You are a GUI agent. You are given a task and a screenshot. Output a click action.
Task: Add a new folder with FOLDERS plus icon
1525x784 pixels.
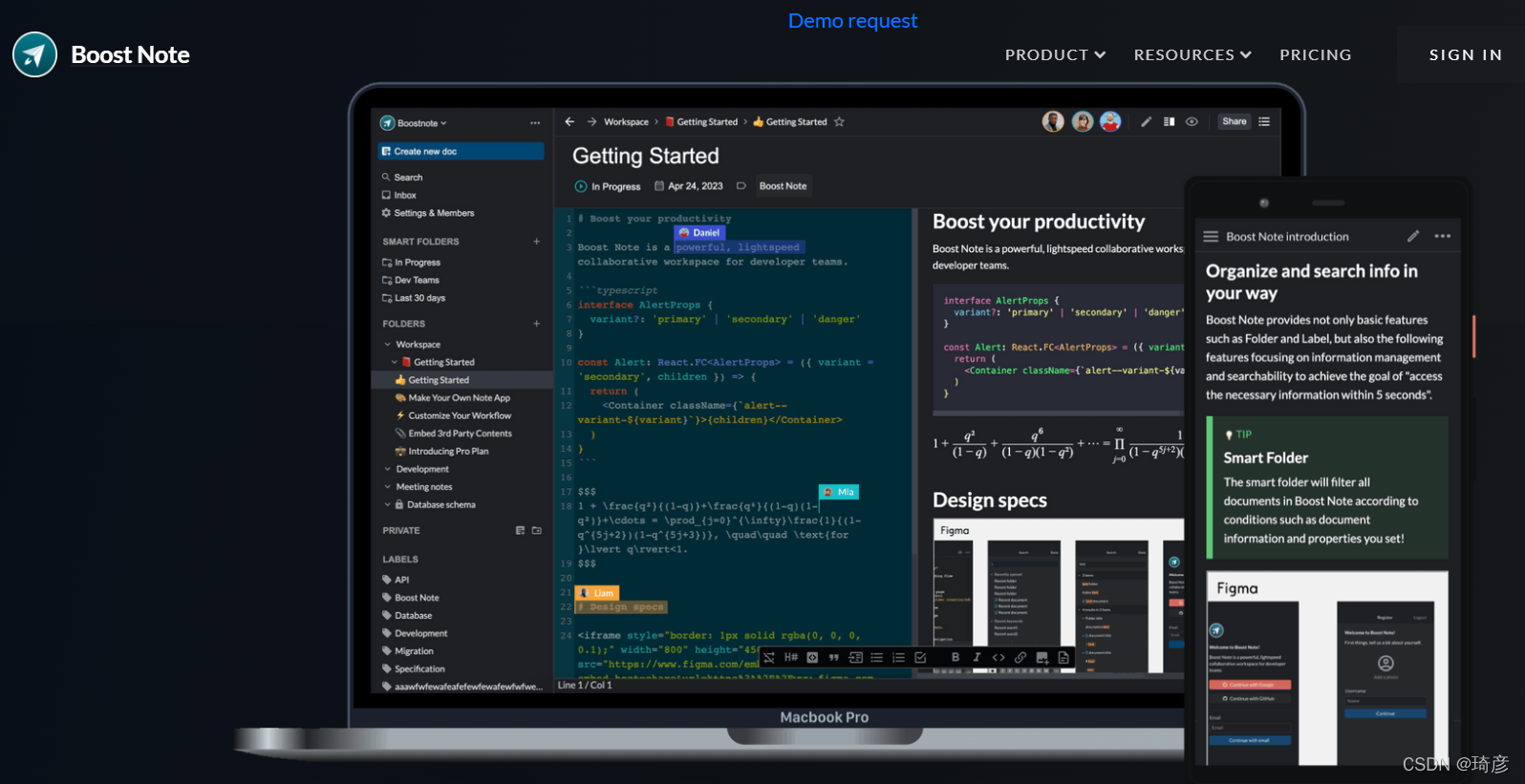[536, 324]
